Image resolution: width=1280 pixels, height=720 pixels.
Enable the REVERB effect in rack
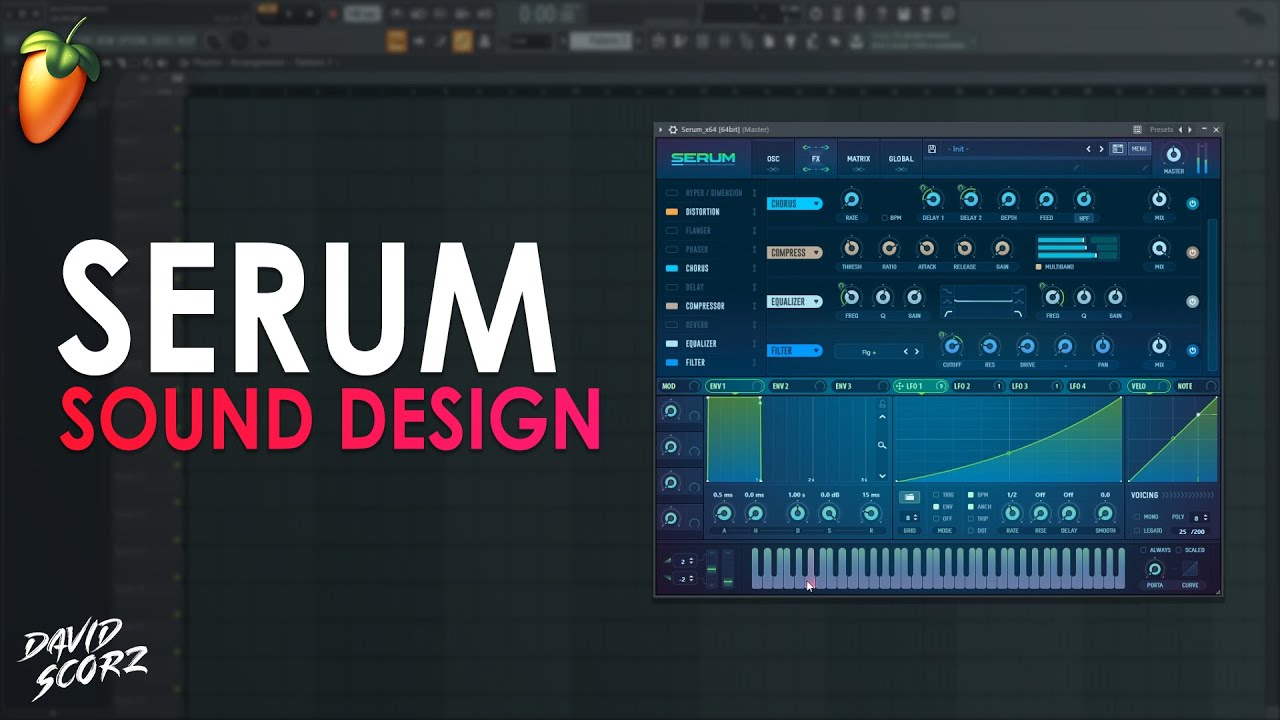point(672,325)
